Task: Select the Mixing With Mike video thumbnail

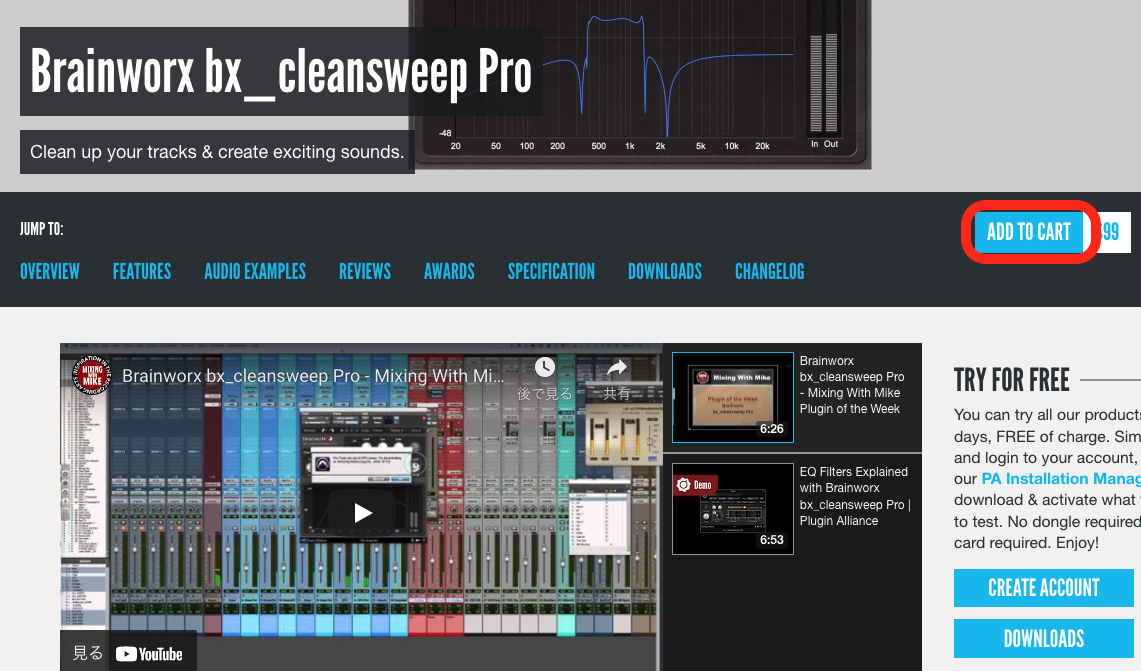Action: point(733,397)
